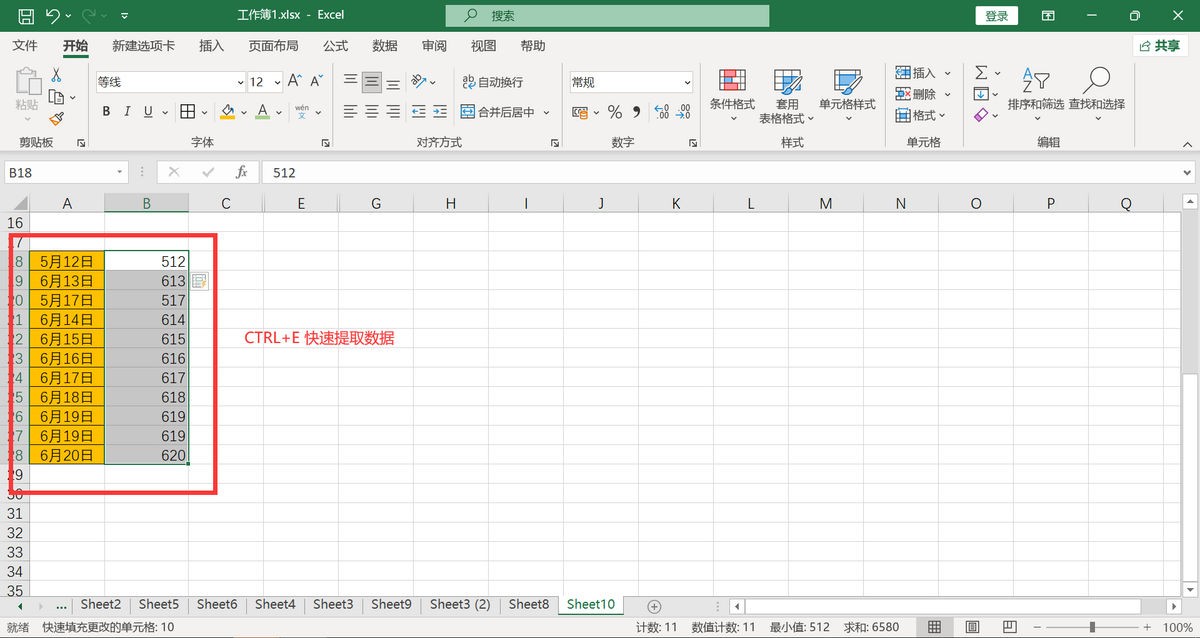
Task: Open the 文件 menu tab
Action: pos(25,46)
